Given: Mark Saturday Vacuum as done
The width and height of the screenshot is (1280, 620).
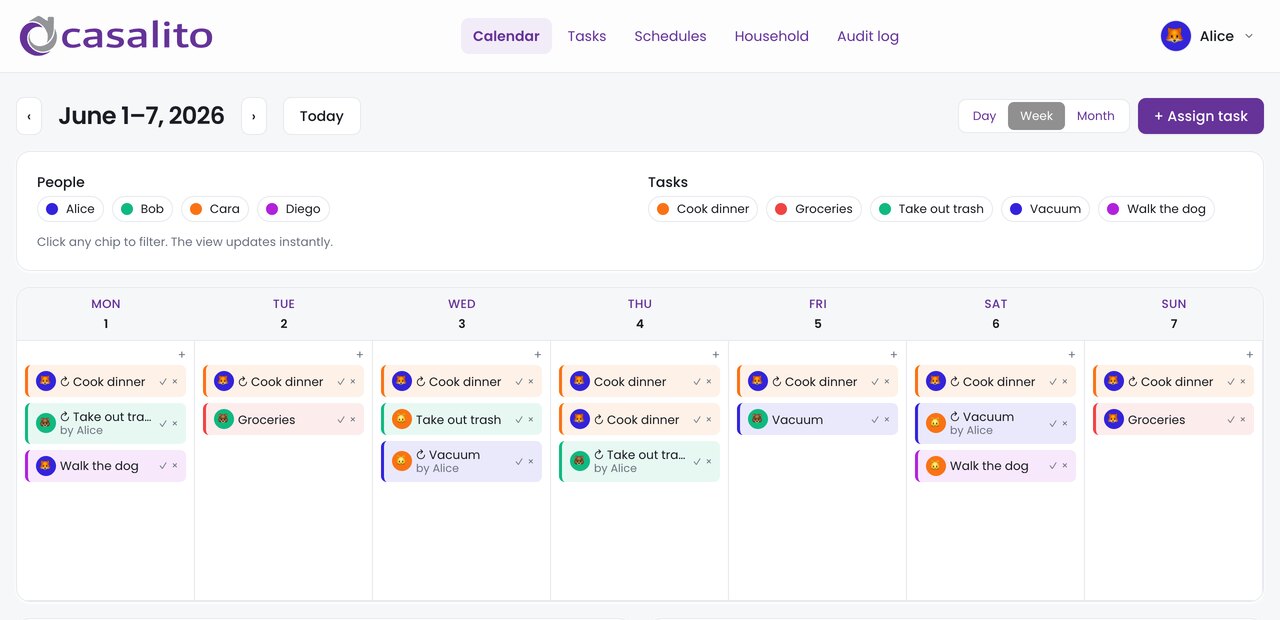Looking at the screenshot, I should (1053, 424).
